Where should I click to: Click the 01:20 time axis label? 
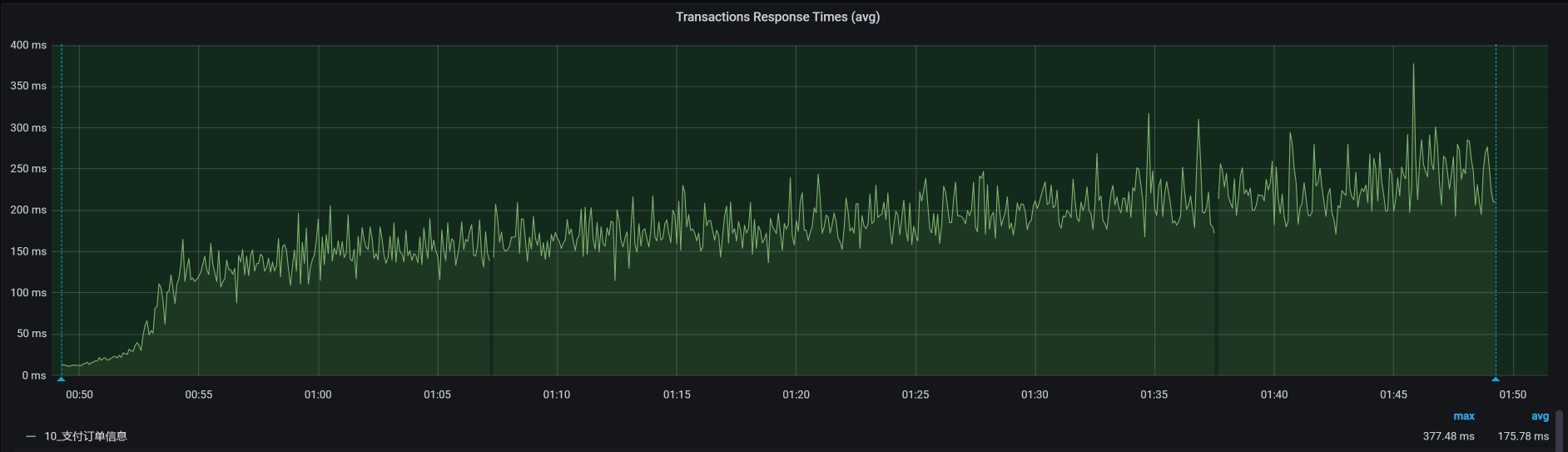[x=796, y=395]
